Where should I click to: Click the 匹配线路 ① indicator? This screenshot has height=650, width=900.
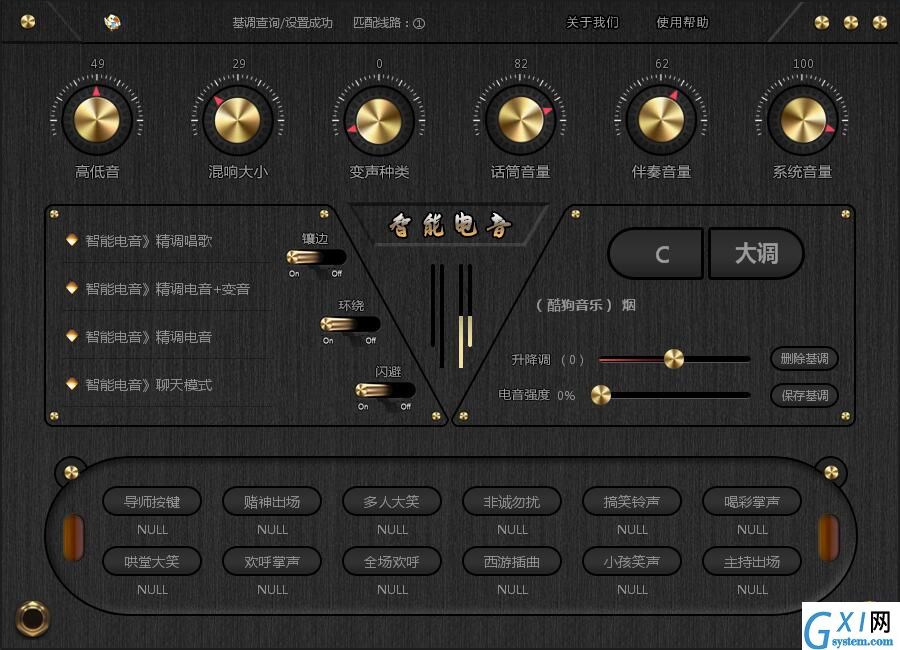(x=389, y=23)
